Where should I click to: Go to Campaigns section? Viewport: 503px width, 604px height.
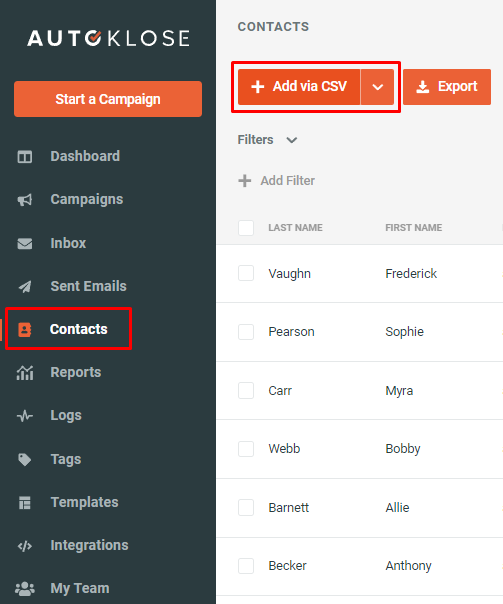coord(87,200)
